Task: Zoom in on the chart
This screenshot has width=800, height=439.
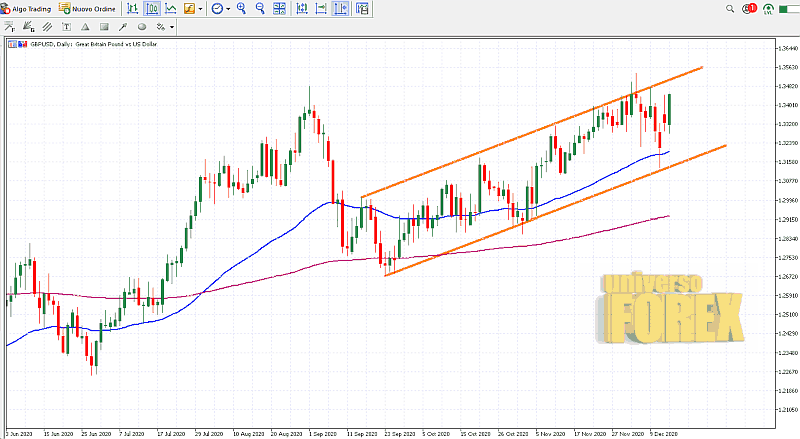Action: [x=243, y=9]
